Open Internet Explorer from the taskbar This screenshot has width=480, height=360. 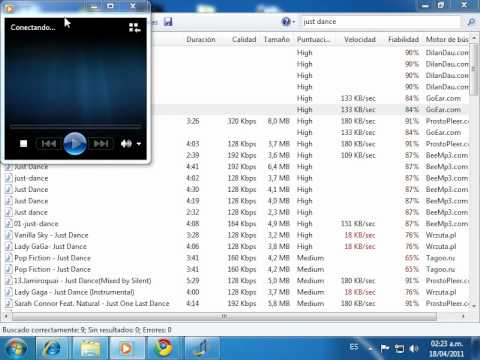[52, 348]
